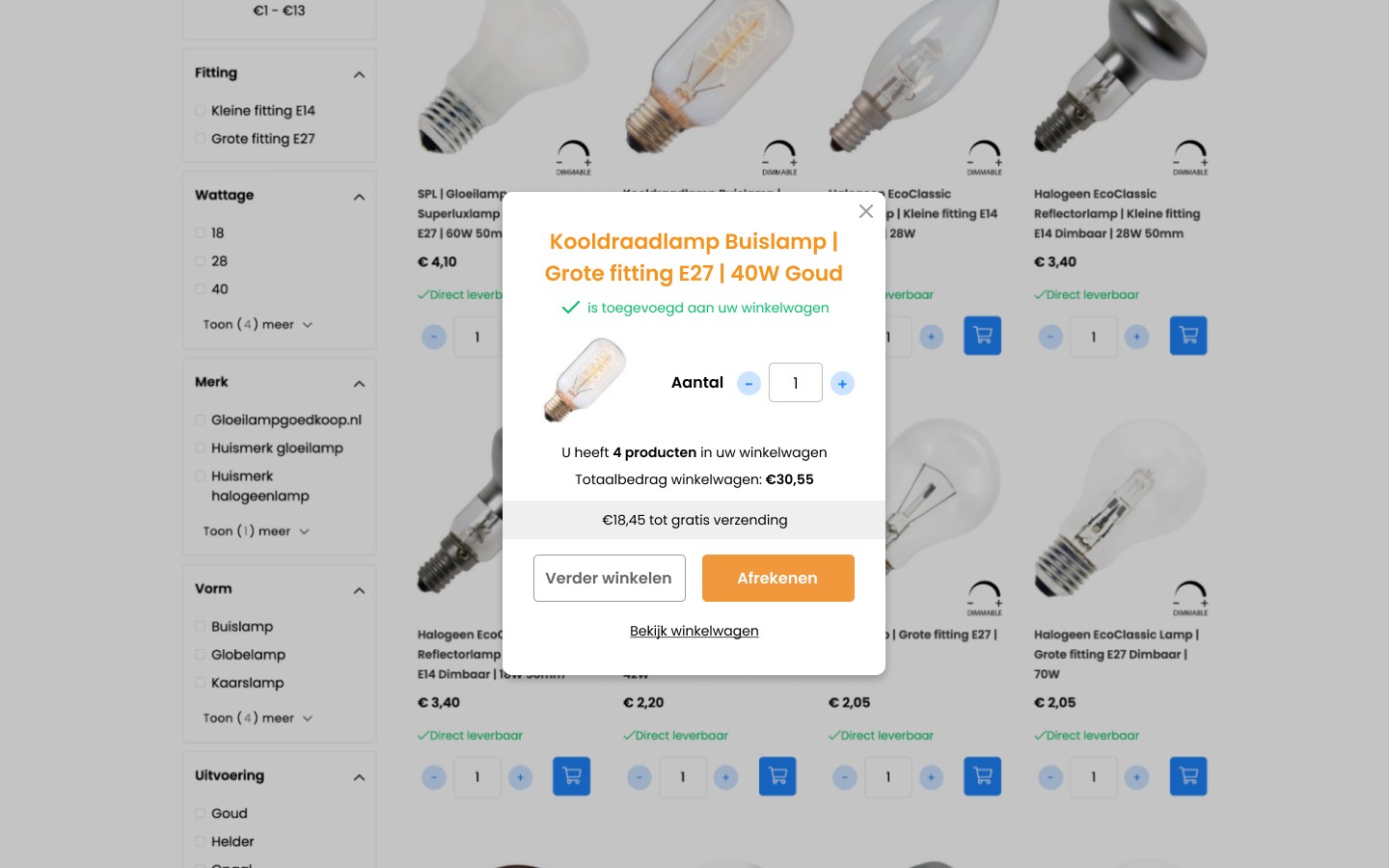
Task: Increase Aantal quantity with plus in popup
Action: click(842, 384)
